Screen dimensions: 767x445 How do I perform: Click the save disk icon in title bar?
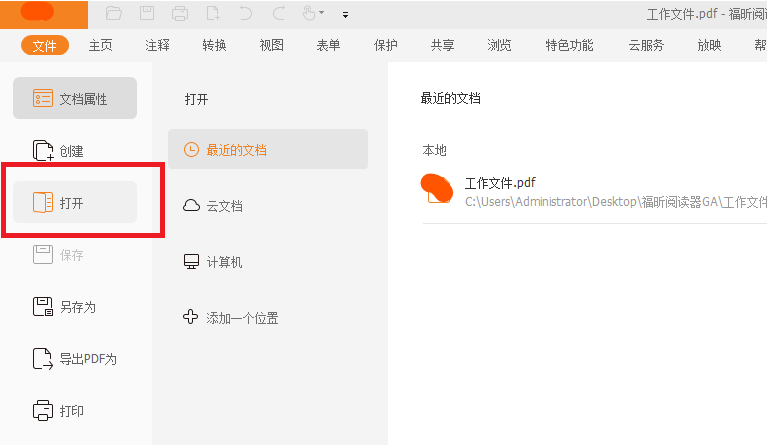tap(147, 14)
